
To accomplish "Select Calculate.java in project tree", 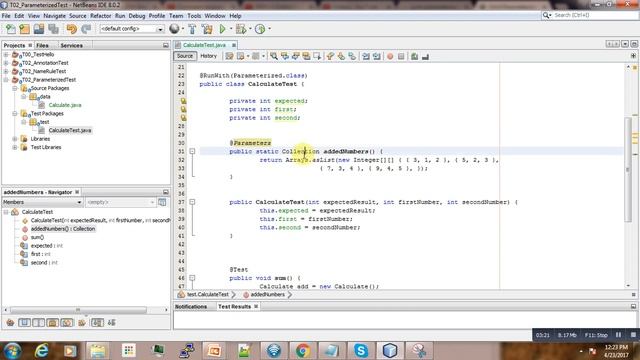I will coord(64,105).
